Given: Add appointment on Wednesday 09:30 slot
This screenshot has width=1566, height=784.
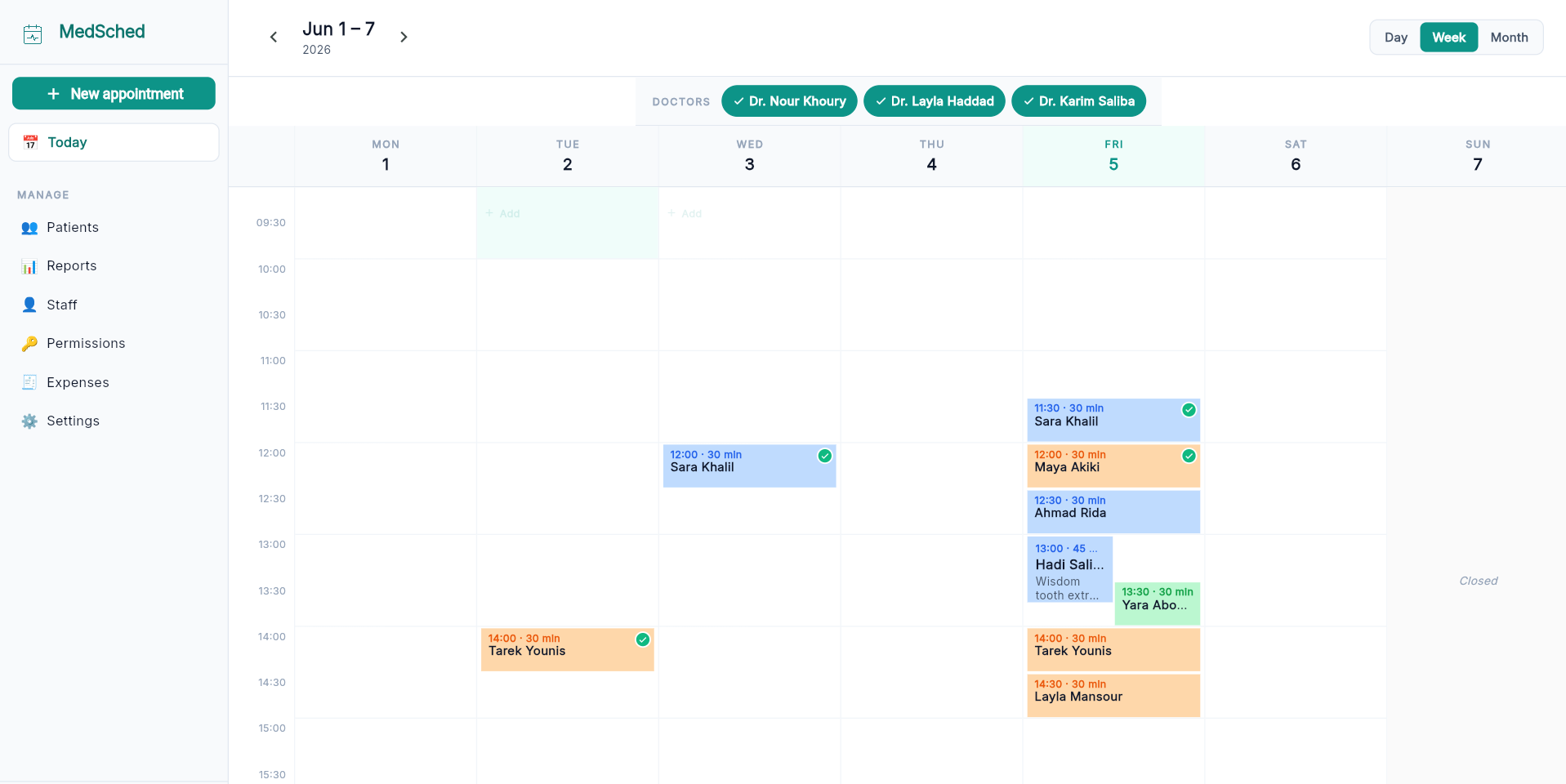Looking at the screenshot, I should tap(749, 223).
